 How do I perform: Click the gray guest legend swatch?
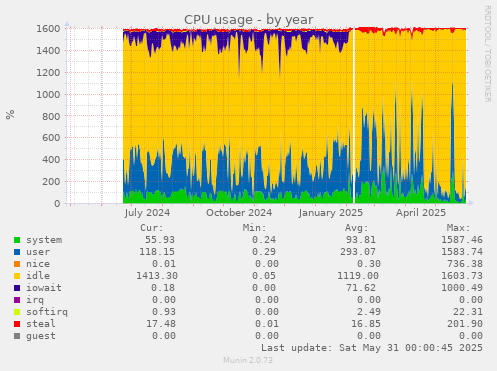[17, 336]
